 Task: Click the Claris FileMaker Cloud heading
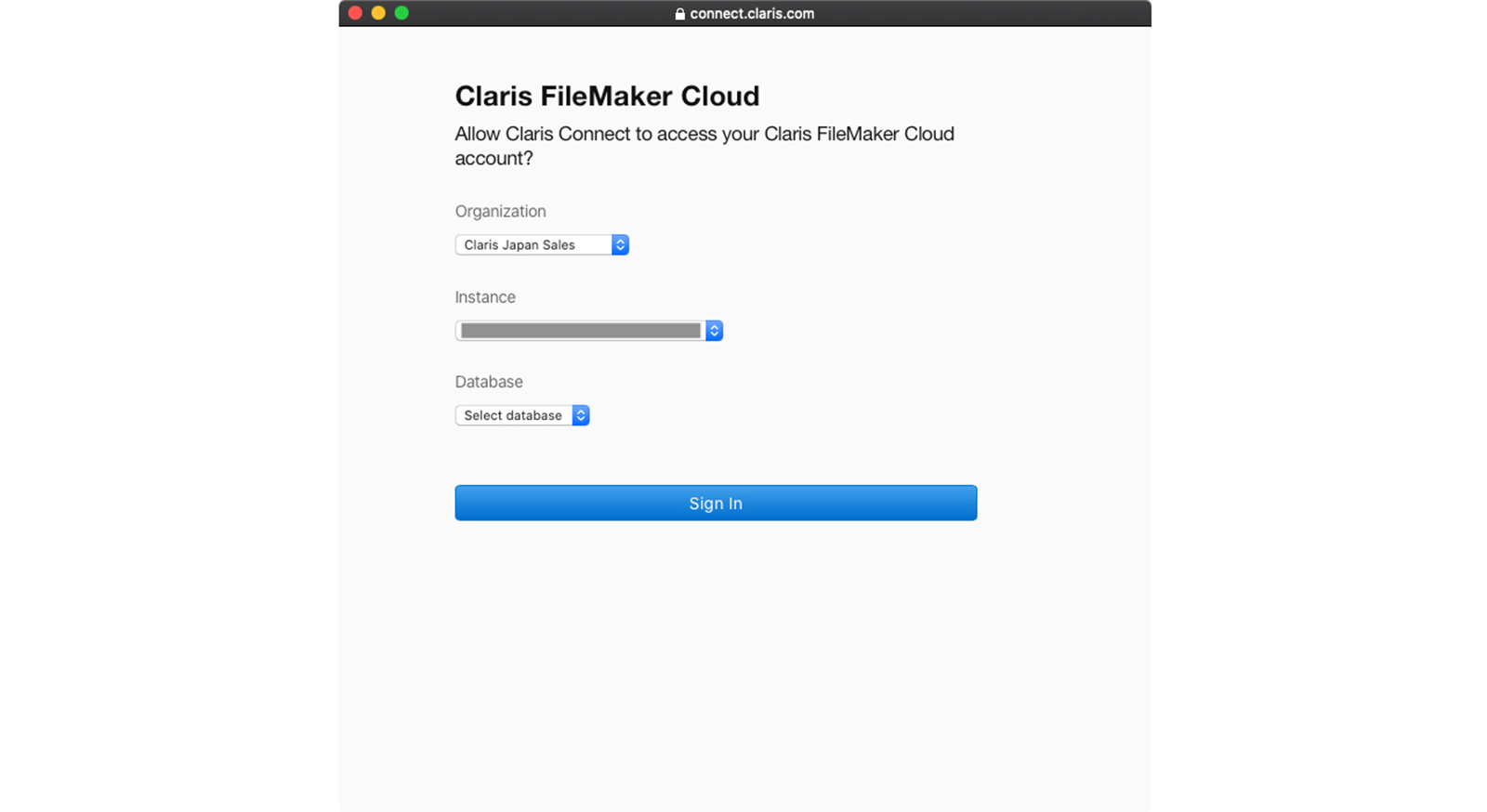pos(607,96)
